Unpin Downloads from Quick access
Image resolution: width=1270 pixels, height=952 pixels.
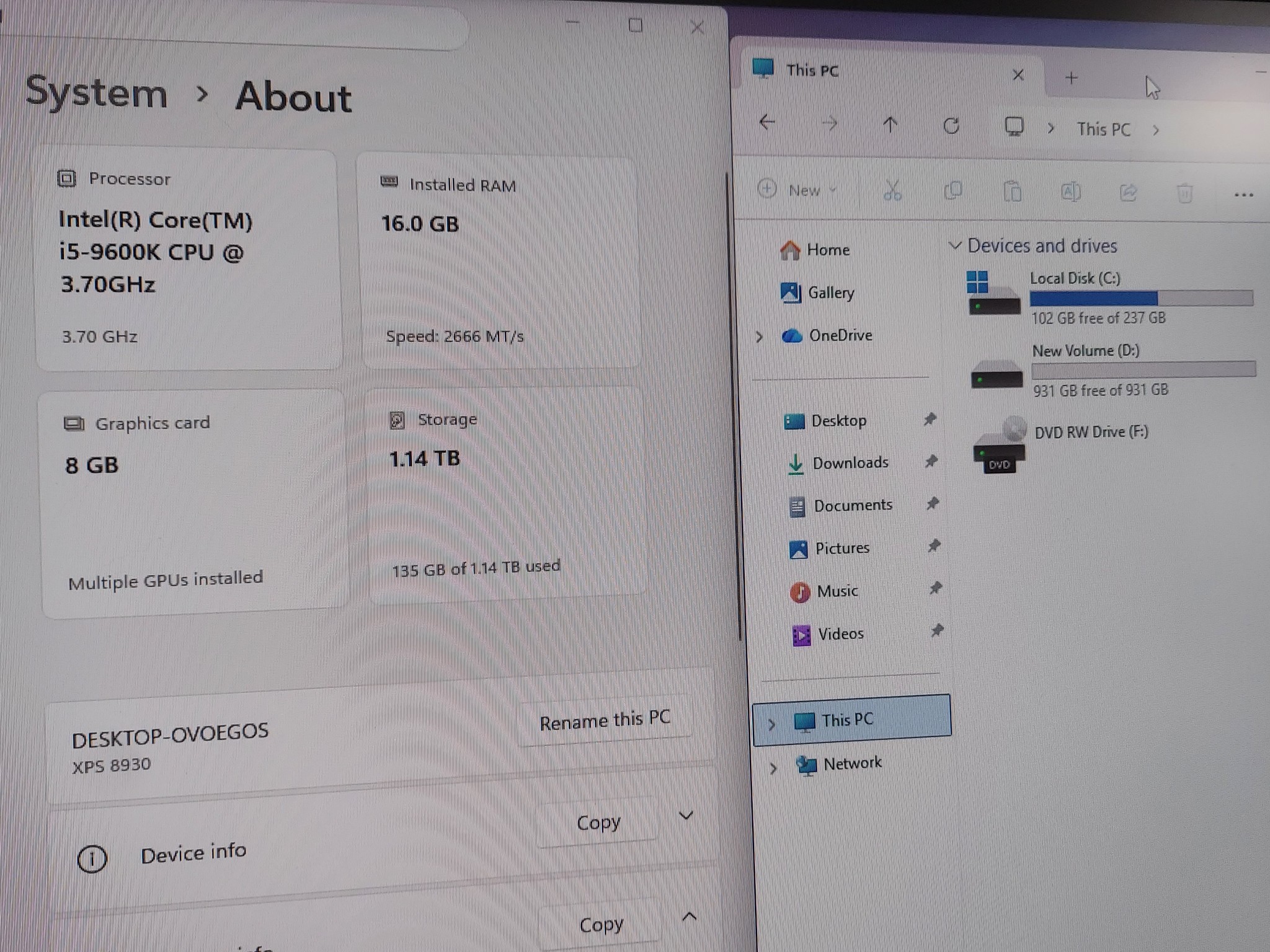point(931,461)
